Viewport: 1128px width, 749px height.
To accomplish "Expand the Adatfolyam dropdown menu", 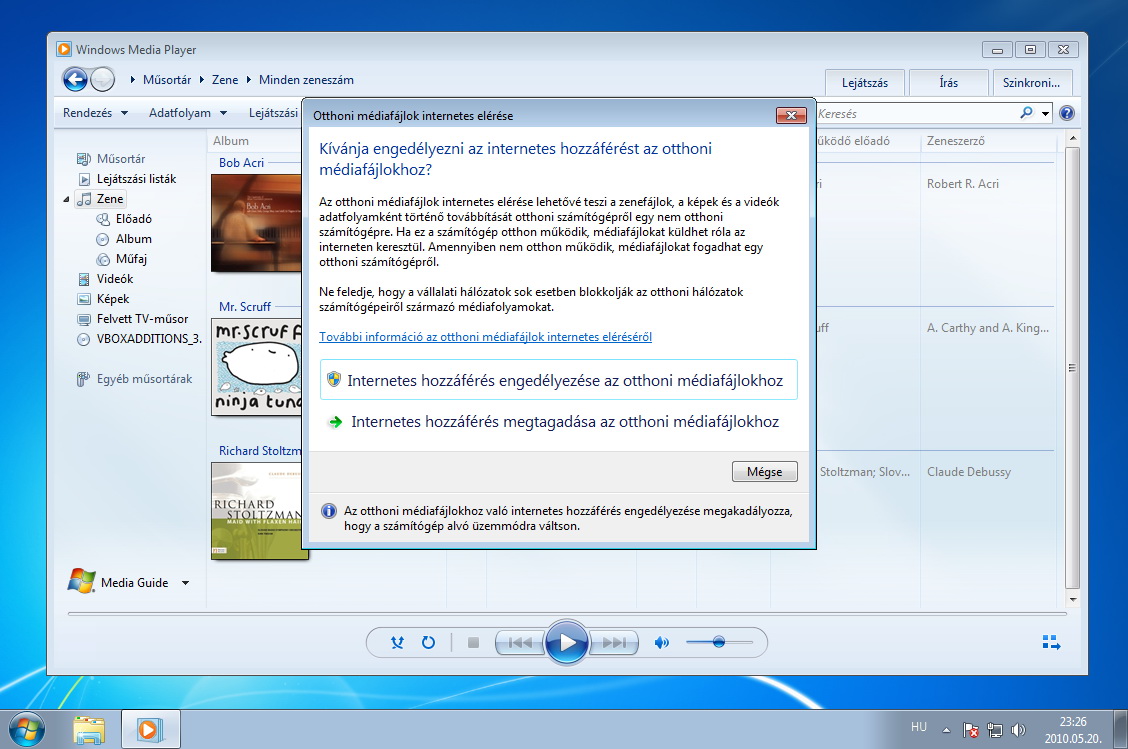I will click(x=188, y=113).
